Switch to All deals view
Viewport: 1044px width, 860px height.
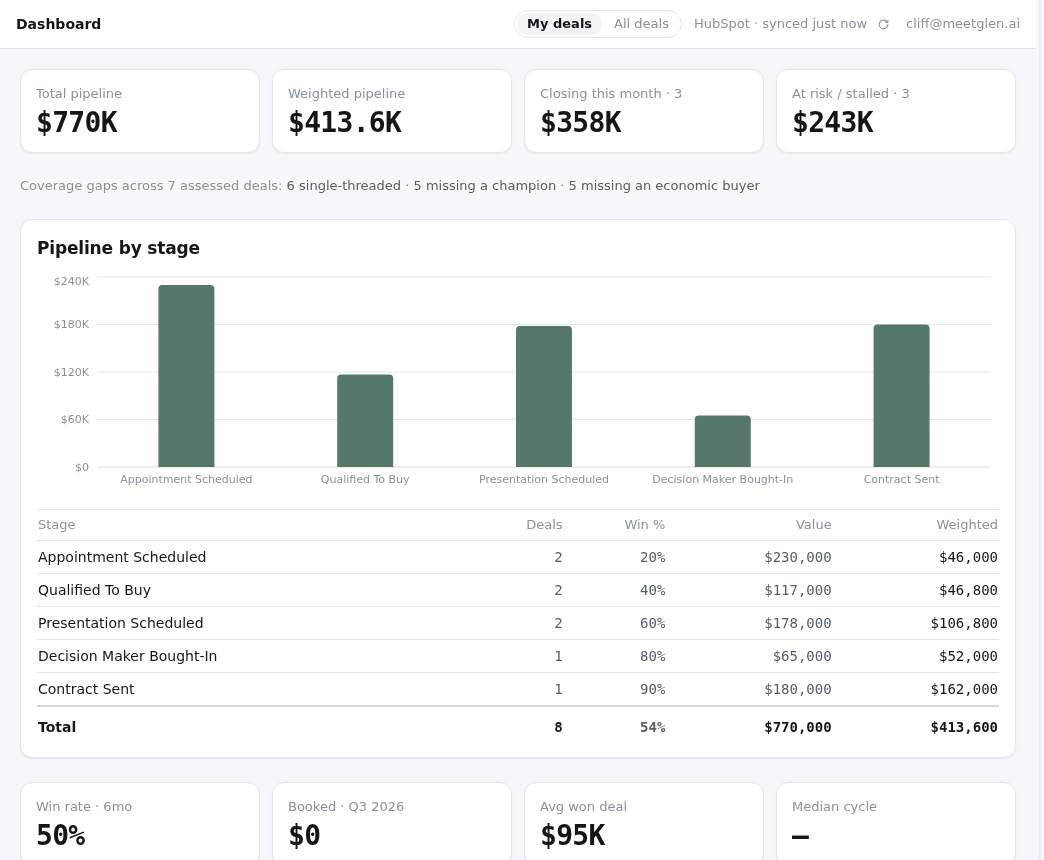(641, 24)
